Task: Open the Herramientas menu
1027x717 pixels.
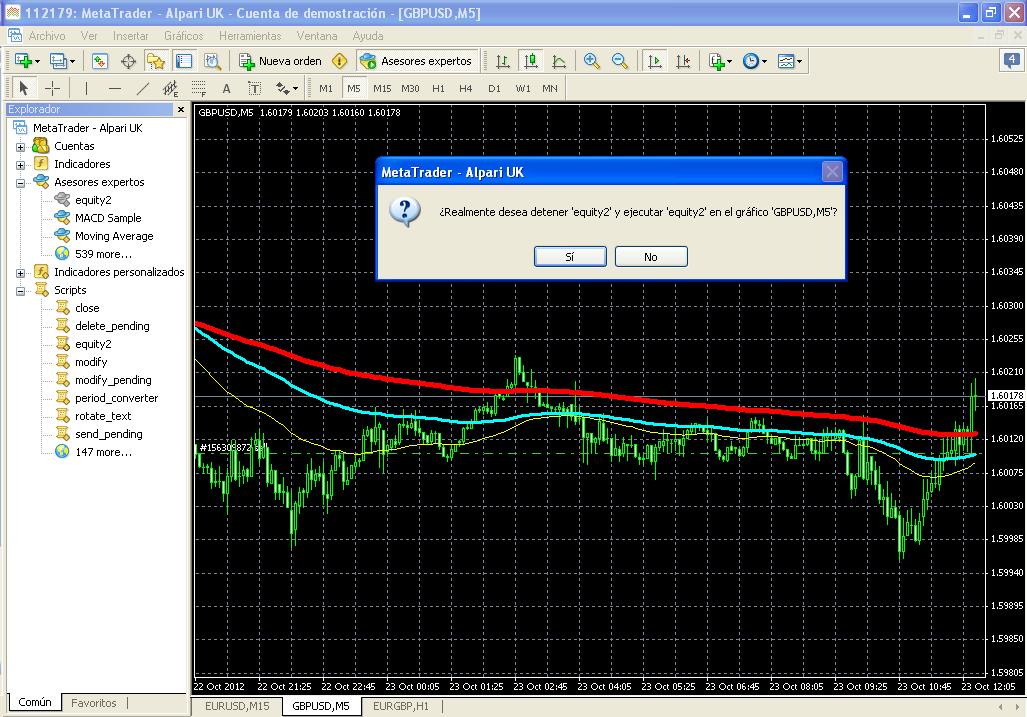Action: pyautogui.click(x=249, y=36)
